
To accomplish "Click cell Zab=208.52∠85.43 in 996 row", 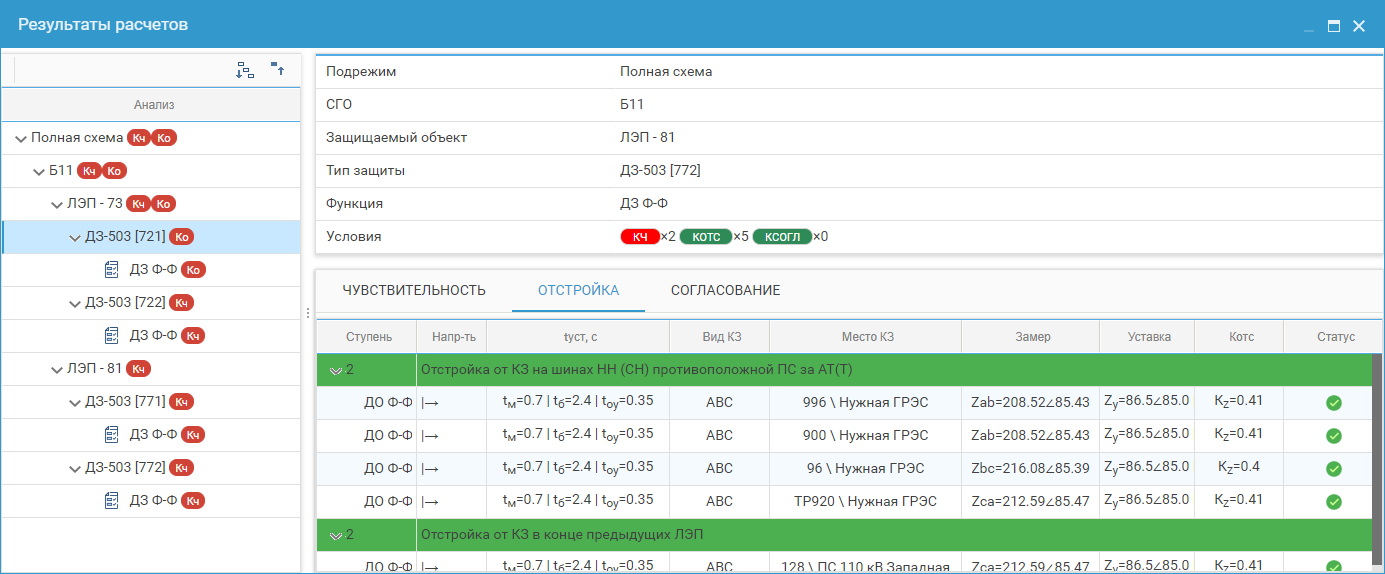I will (1030, 403).
